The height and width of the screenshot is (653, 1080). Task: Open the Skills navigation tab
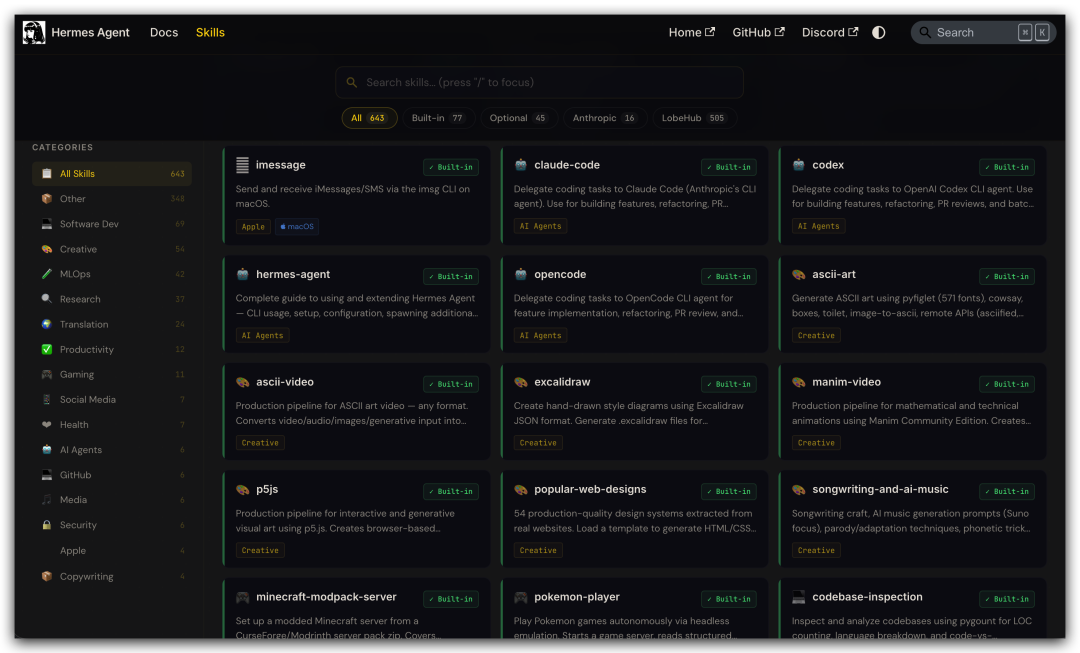[210, 32]
